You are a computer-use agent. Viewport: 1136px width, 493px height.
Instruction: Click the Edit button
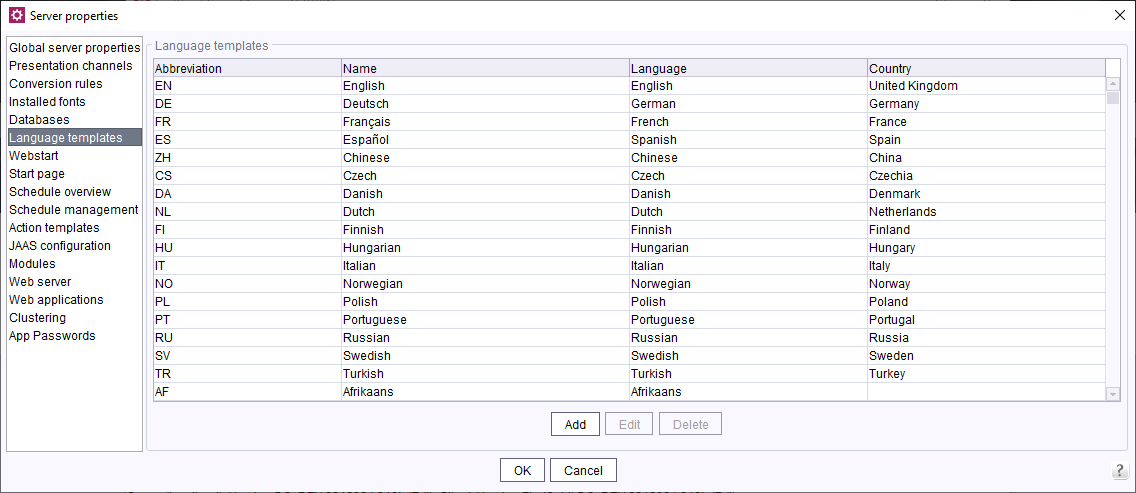pos(630,424)
